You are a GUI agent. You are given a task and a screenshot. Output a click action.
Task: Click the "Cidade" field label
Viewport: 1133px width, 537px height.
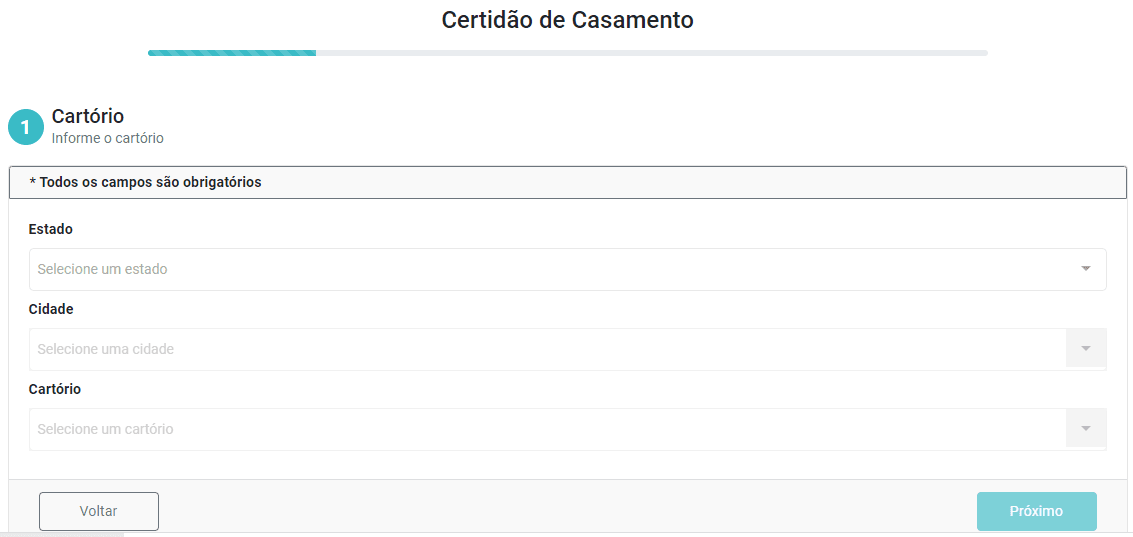51,309
